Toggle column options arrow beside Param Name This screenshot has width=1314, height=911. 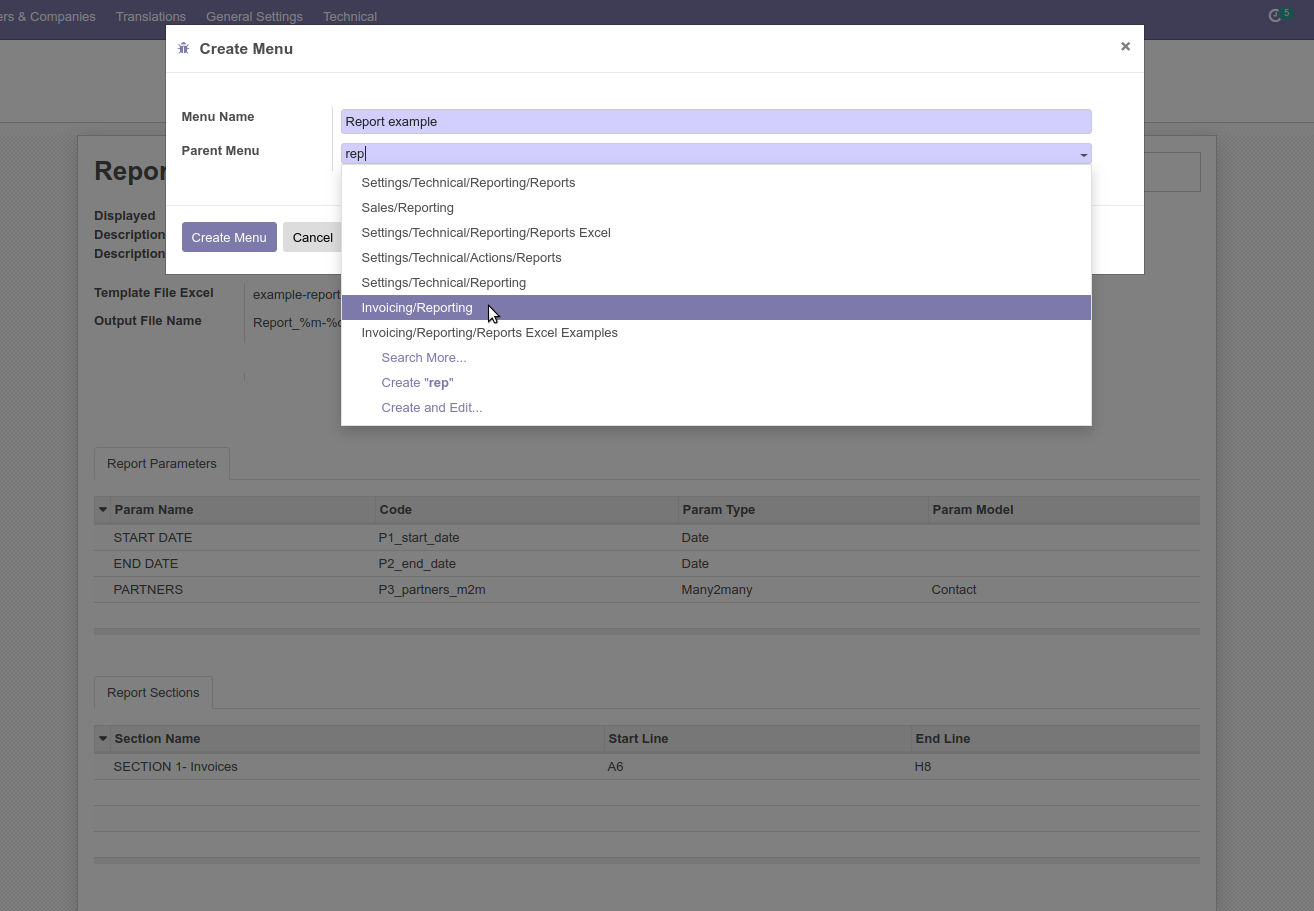(103, 510)
